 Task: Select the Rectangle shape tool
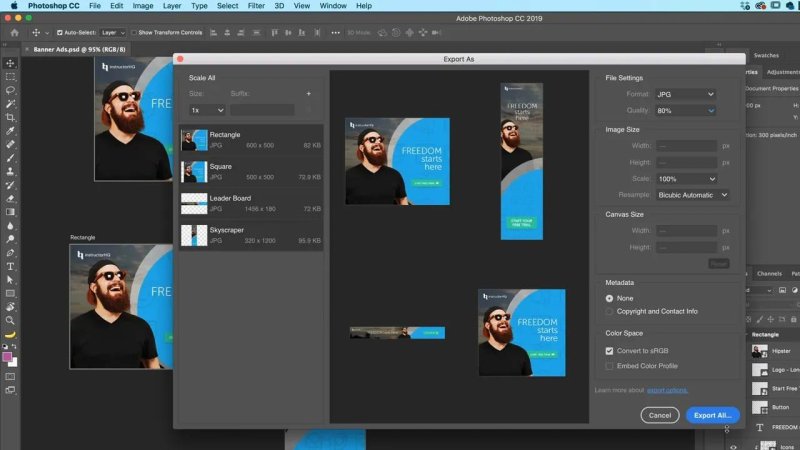10,293
